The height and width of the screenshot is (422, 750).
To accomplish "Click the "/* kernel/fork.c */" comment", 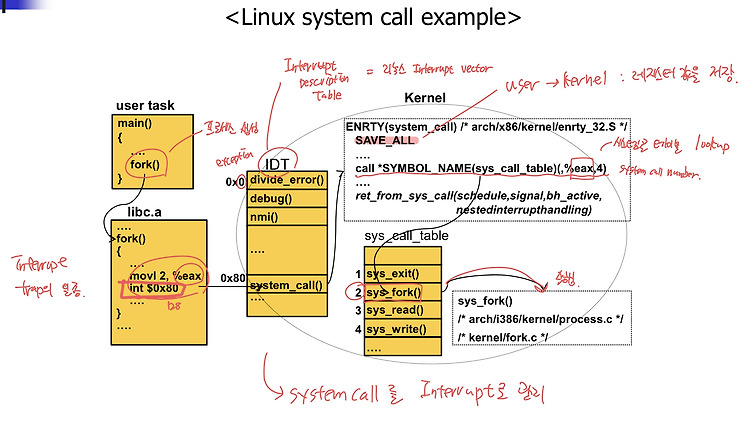I will [503, 337].
